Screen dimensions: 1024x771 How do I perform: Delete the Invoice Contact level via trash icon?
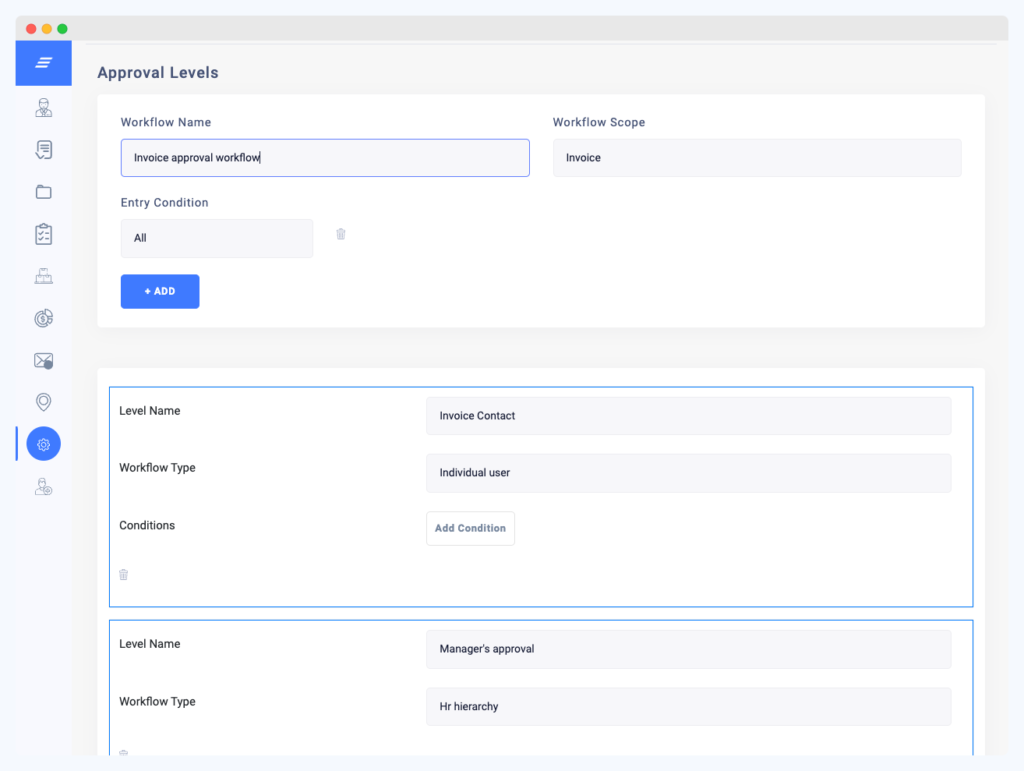click(x=123, y=575)
